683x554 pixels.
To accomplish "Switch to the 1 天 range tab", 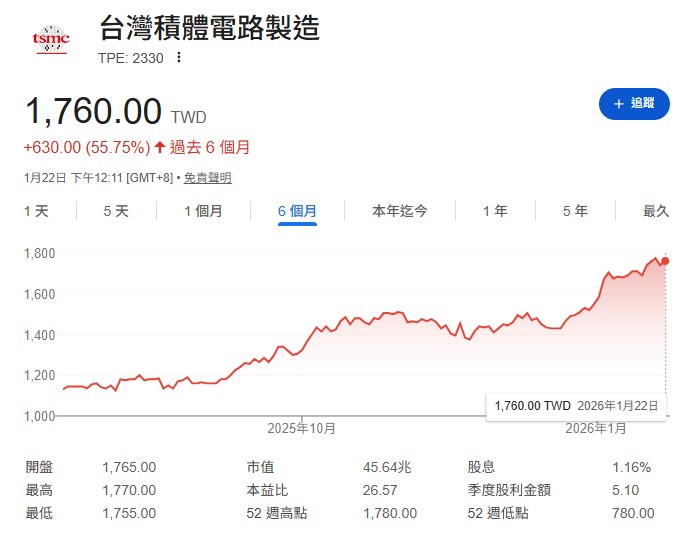I will coord(36,211).
